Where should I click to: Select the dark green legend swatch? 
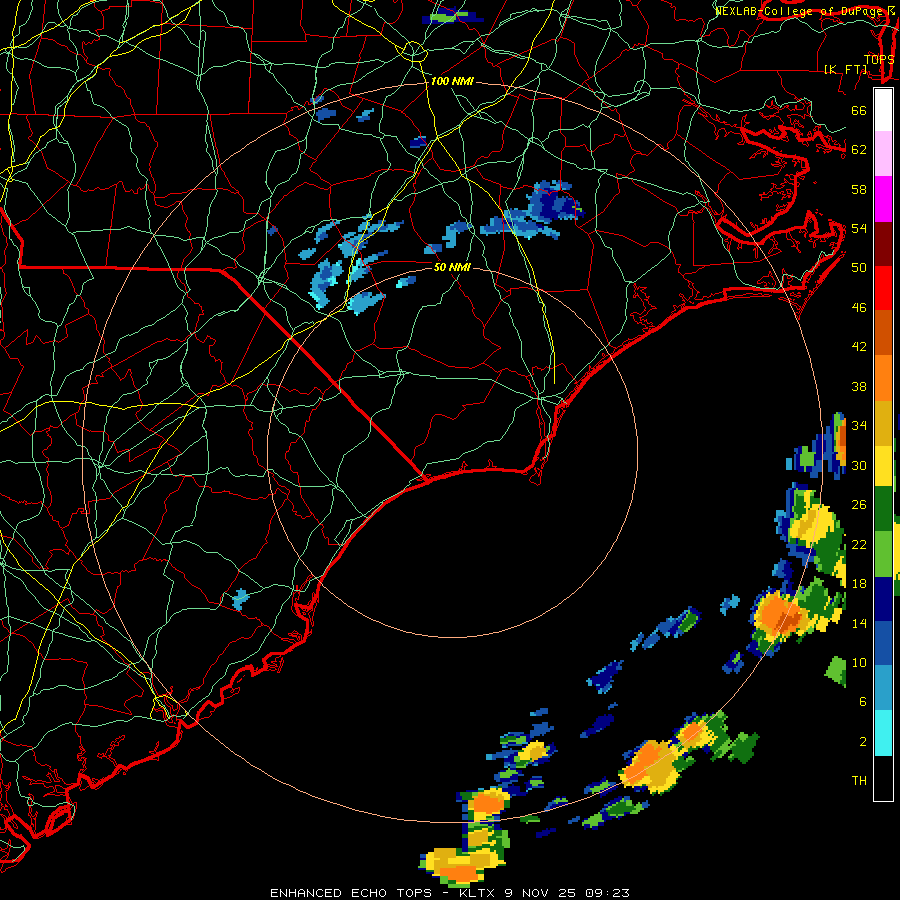click(883, 509)
